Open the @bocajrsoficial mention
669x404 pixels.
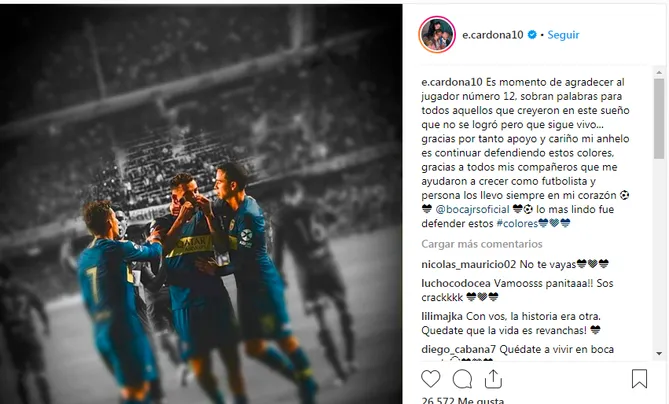pos(472,209)
